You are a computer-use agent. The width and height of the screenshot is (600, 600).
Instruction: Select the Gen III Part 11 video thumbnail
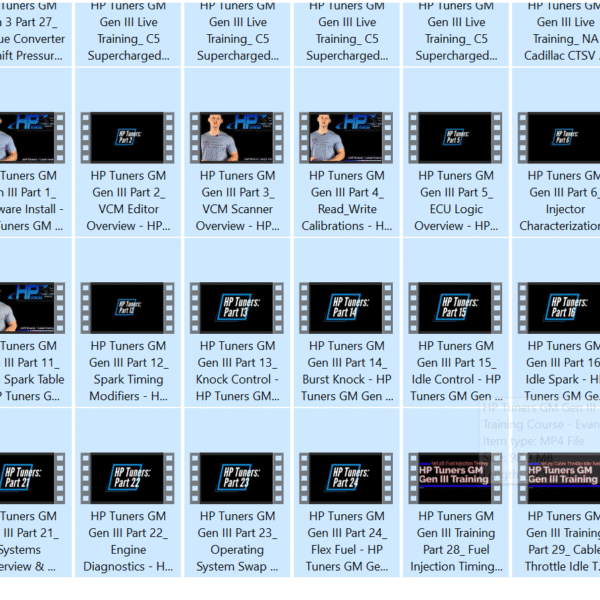coord(32,308)
